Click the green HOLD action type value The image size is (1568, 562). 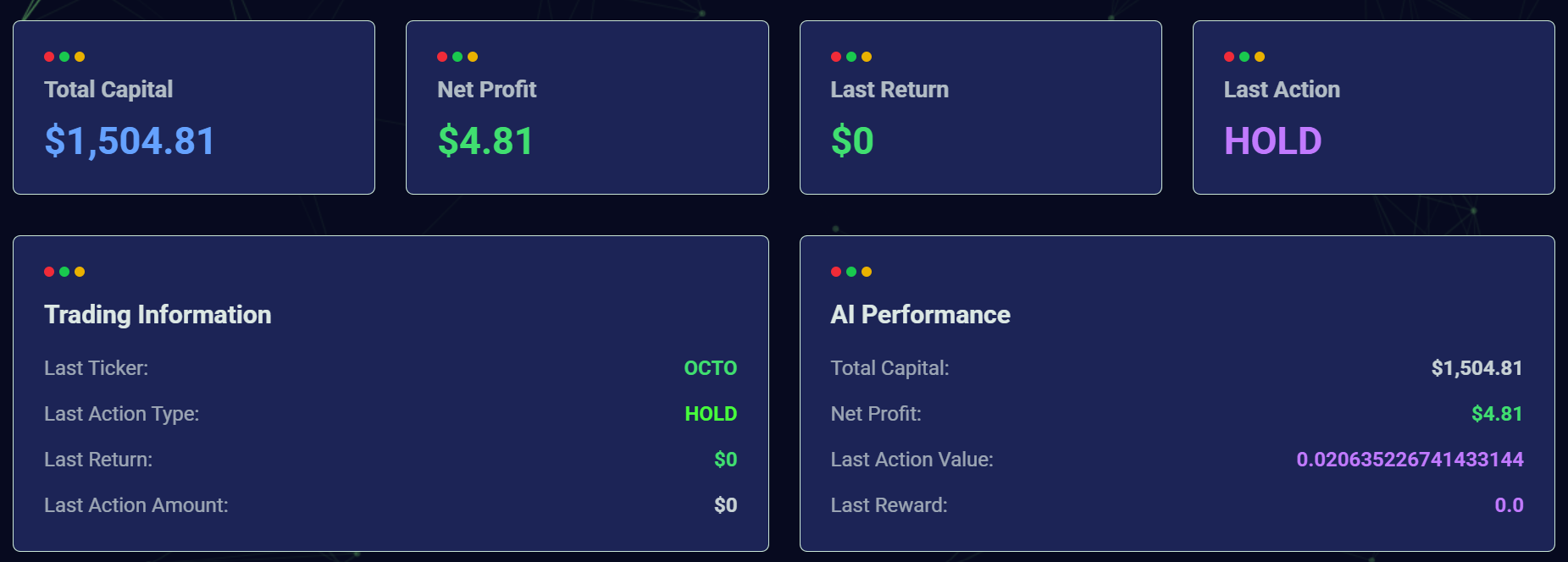[x=711, y=414]
